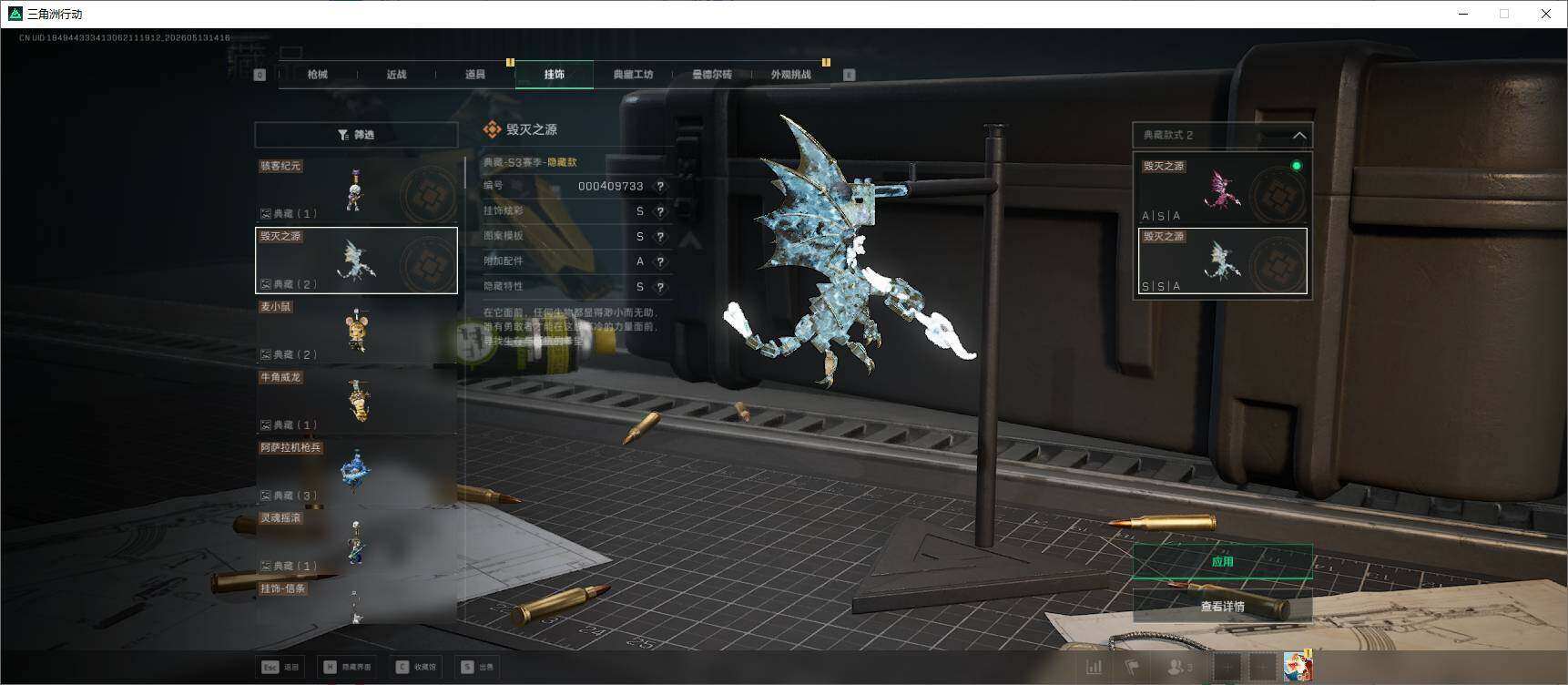Click the 编号 000409733 value
Screen dimensions: 1568x685
610,186
